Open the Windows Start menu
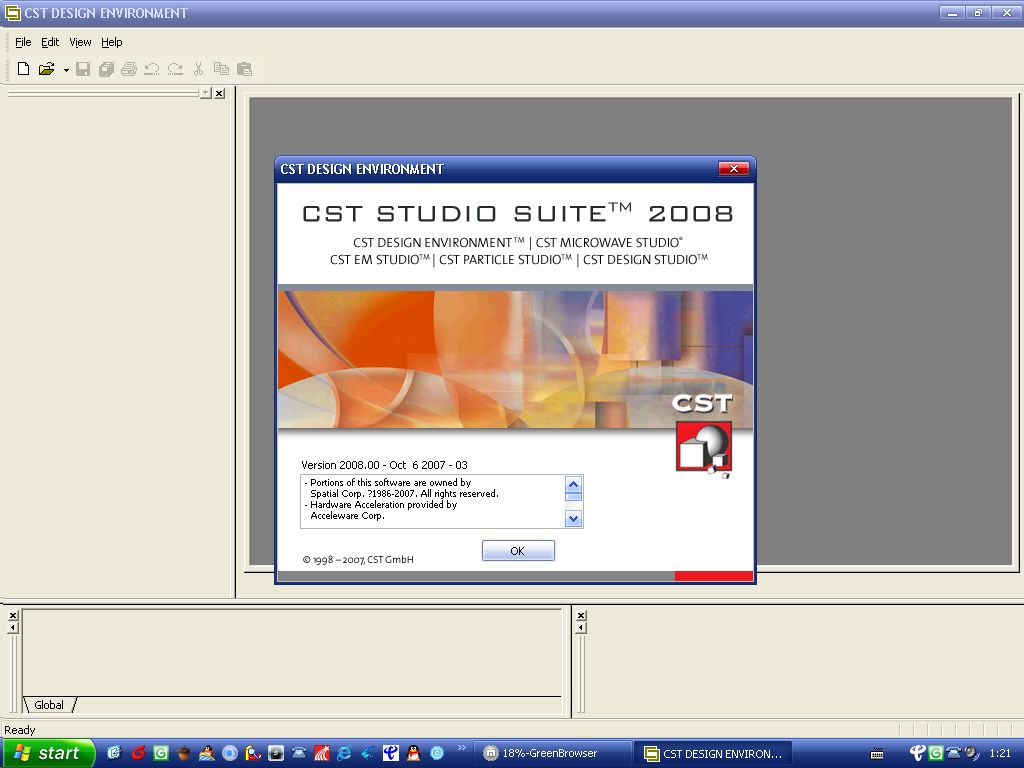The width and height of the screenshot is (1024, 768). (47, 753)
